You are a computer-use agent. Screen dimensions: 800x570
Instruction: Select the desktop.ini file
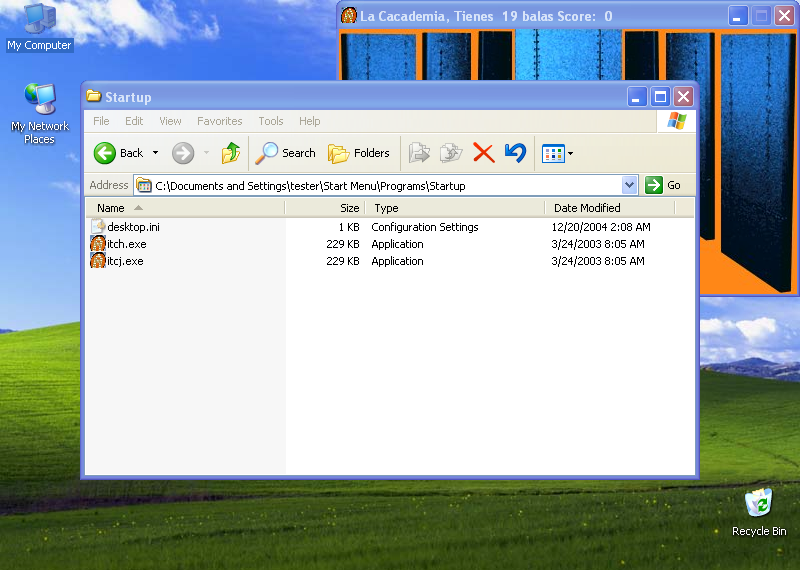pos(133,227)
